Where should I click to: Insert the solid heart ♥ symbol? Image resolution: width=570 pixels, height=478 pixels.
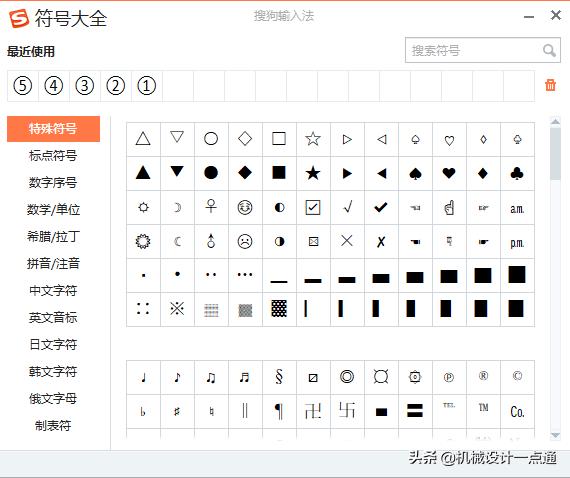tap(449, 173)
